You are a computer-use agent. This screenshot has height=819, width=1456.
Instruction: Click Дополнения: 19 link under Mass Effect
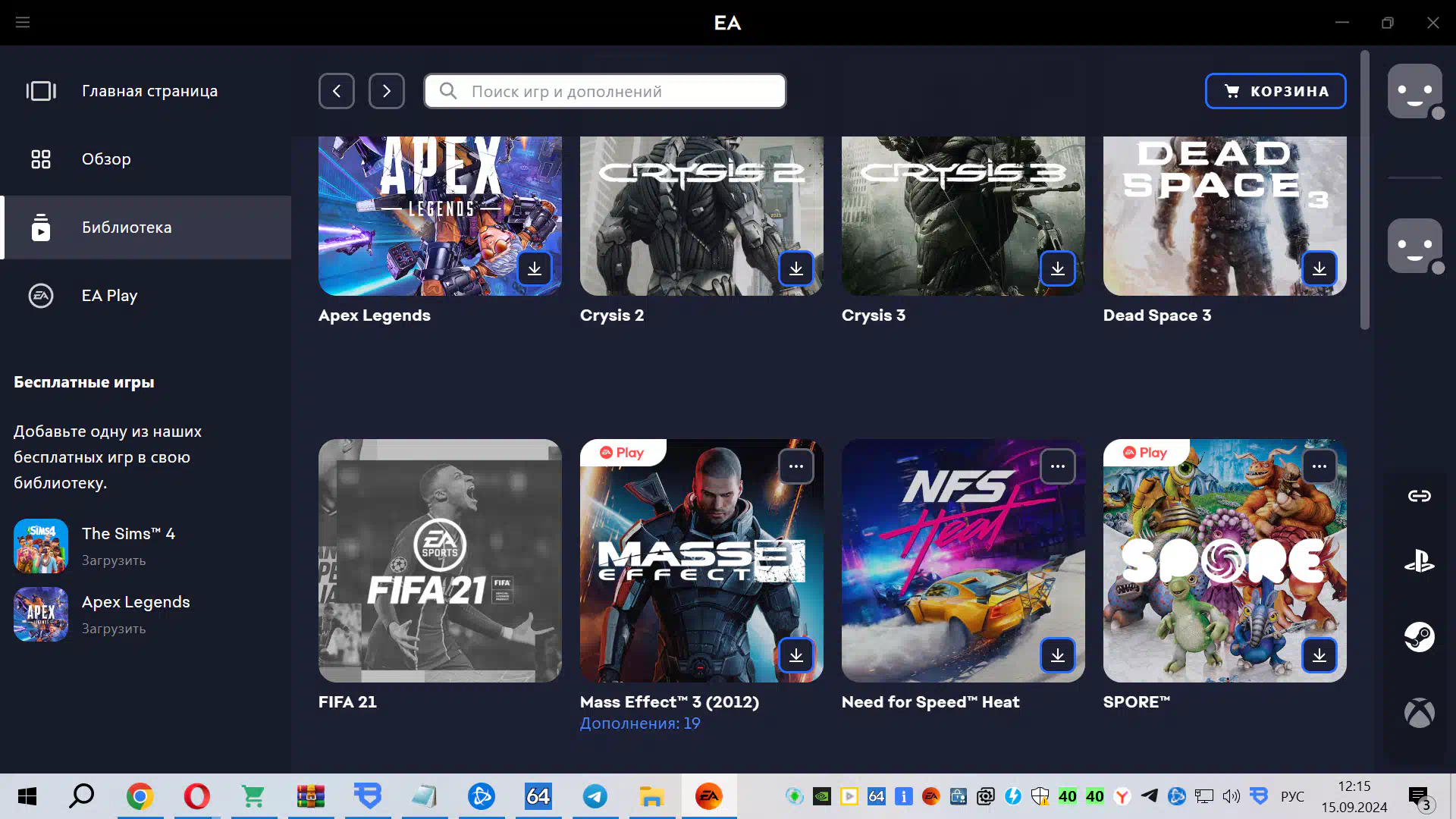click(640, 723)
